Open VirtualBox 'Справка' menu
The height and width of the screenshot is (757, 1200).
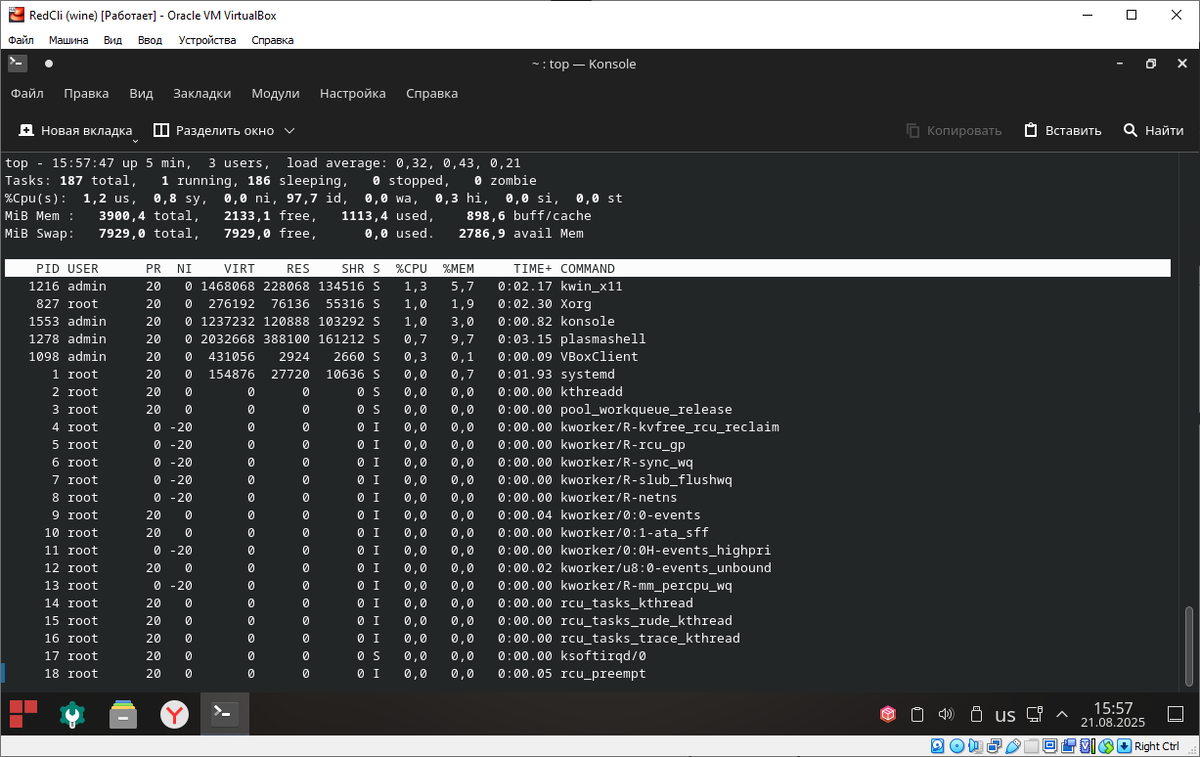273,40
